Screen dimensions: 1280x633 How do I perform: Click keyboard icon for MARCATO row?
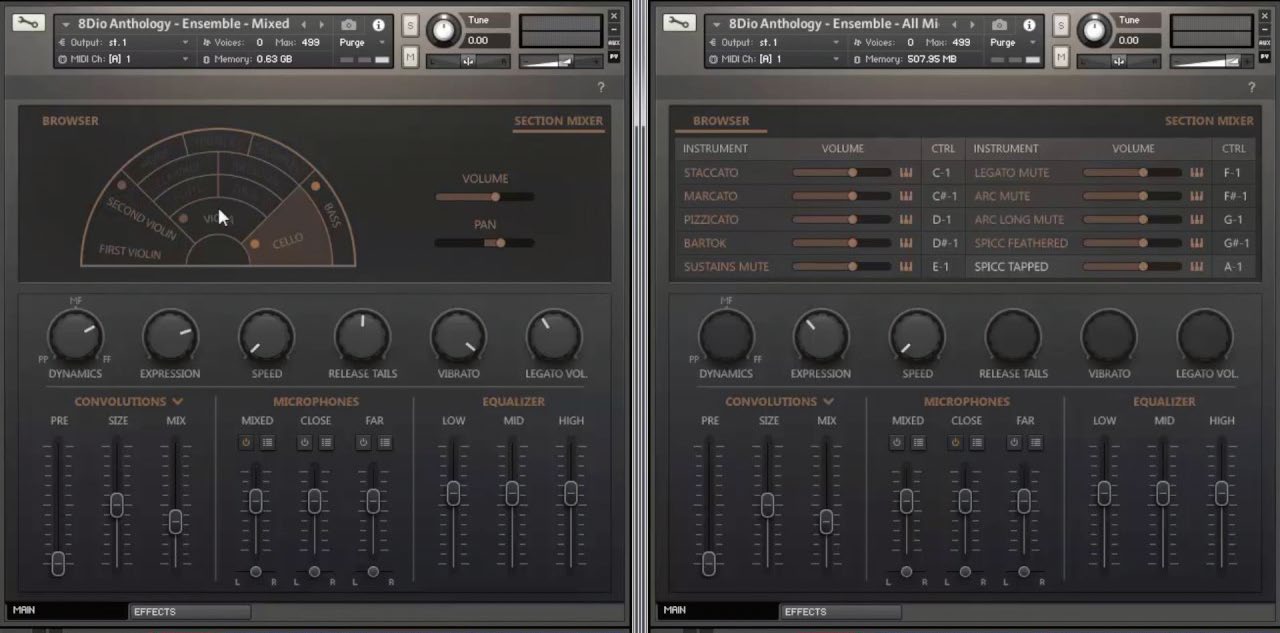point(906,196)
